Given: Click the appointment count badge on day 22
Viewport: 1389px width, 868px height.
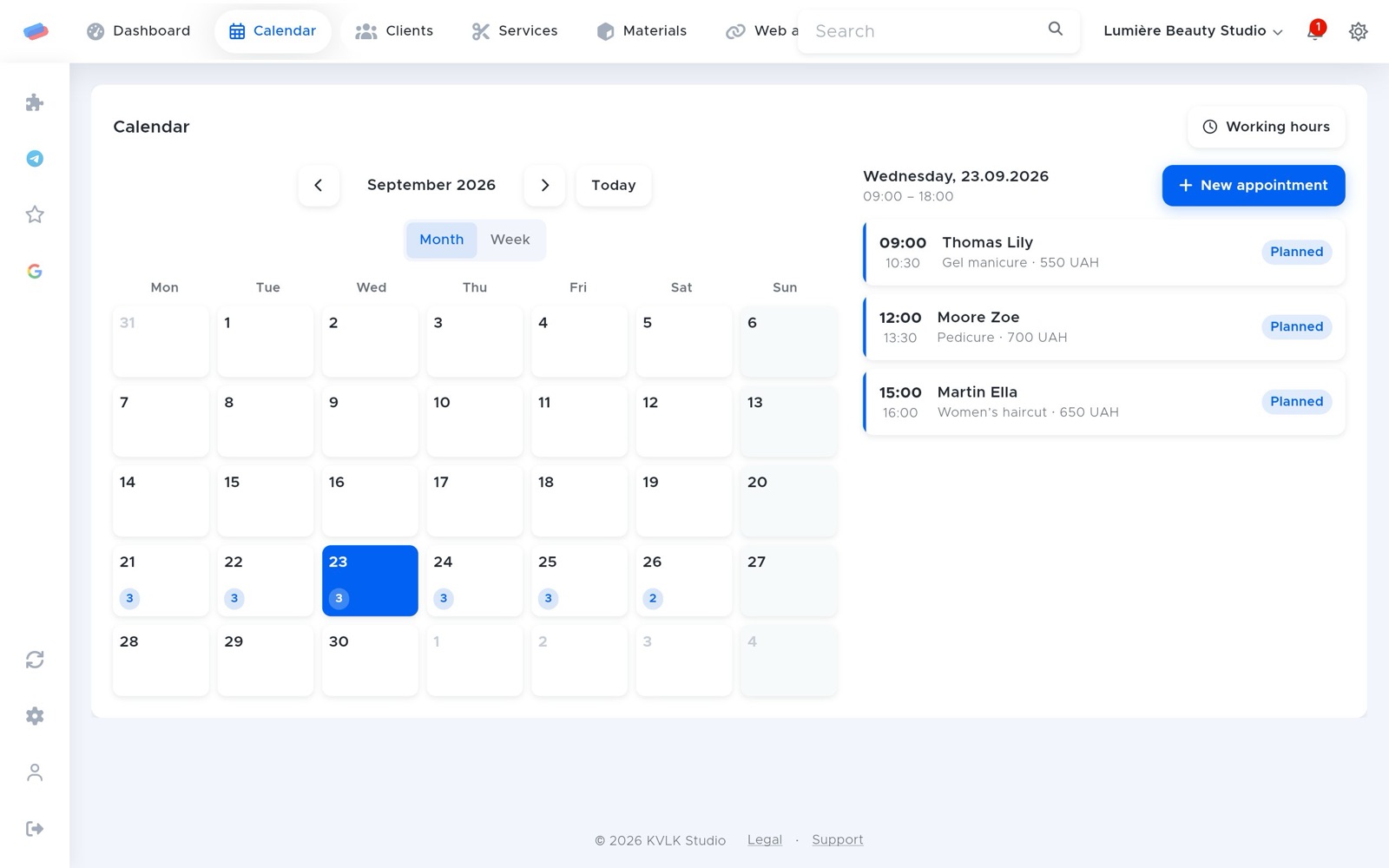Looking at the screenshot, I should pos(234,598).
